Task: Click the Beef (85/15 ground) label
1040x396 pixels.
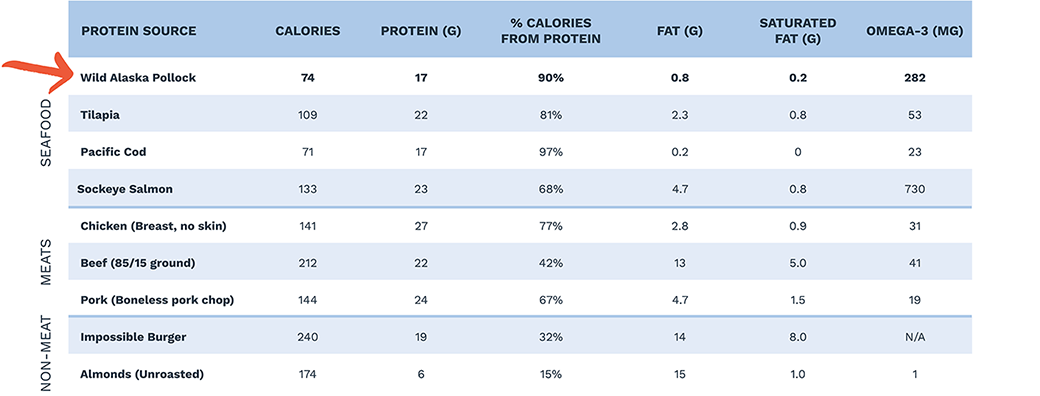Action: click(138, 263)
